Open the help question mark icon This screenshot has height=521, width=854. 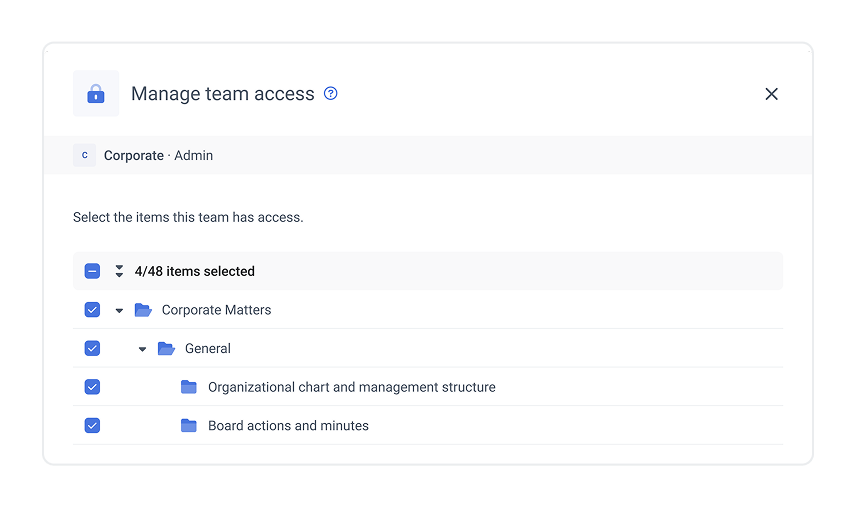pyautogui.click(x=331, y=94)
